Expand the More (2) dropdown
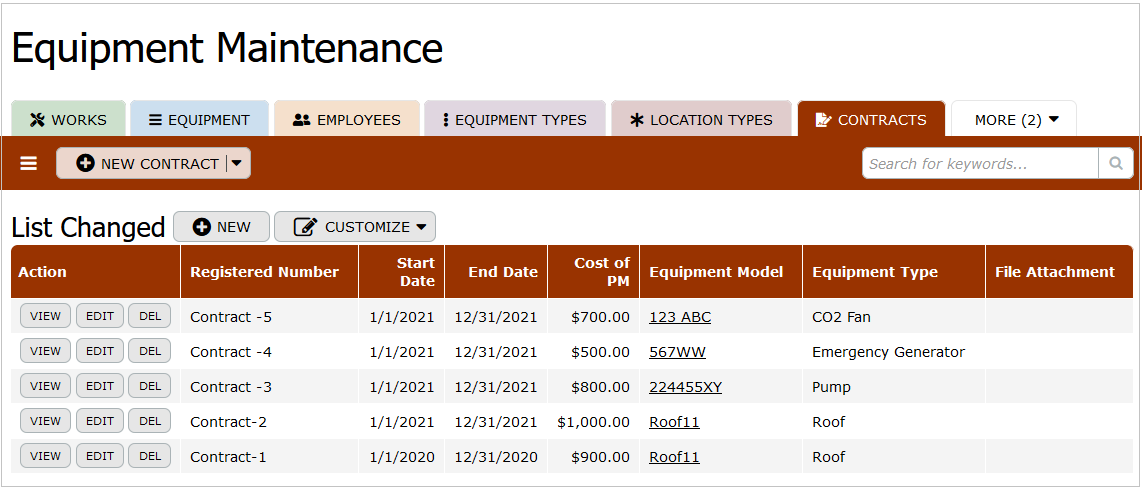1142x489 pixels. tap(1015, 120)
